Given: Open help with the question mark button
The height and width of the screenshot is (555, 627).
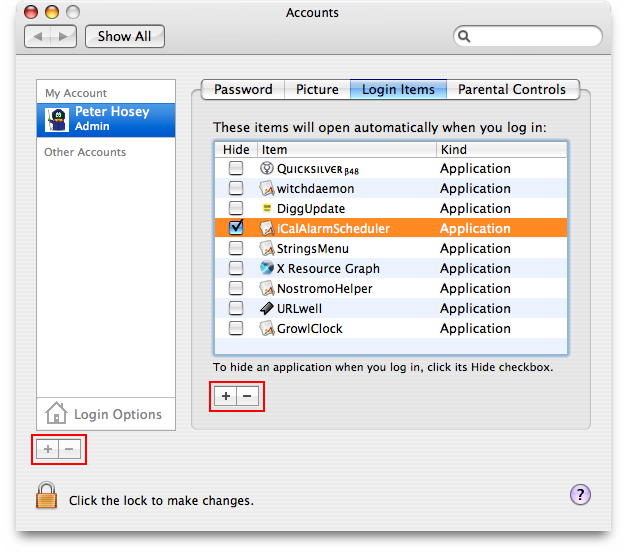Looking at the screenshot, I should tap(580, 495).
